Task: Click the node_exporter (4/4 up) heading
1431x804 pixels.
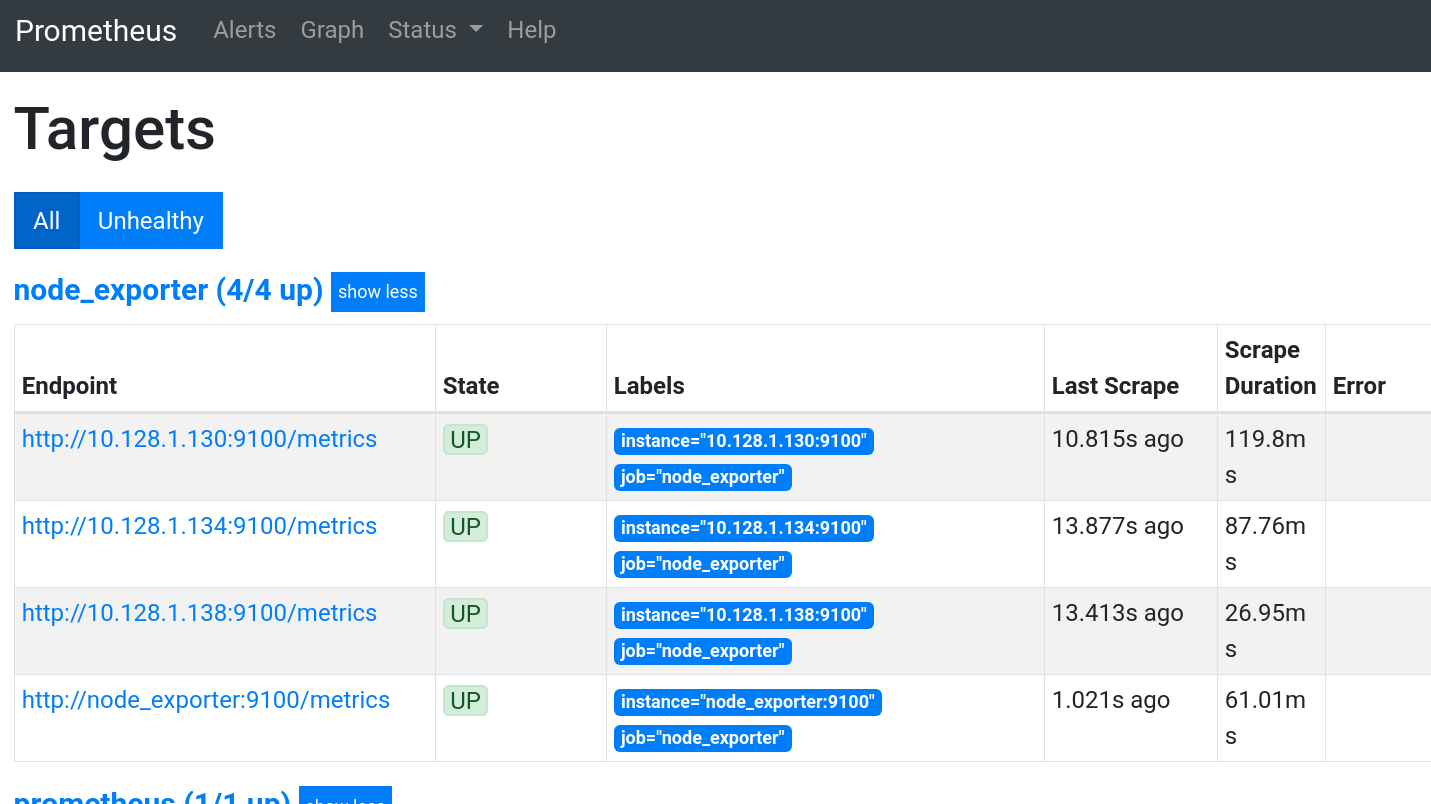Action: pos(168,290)
